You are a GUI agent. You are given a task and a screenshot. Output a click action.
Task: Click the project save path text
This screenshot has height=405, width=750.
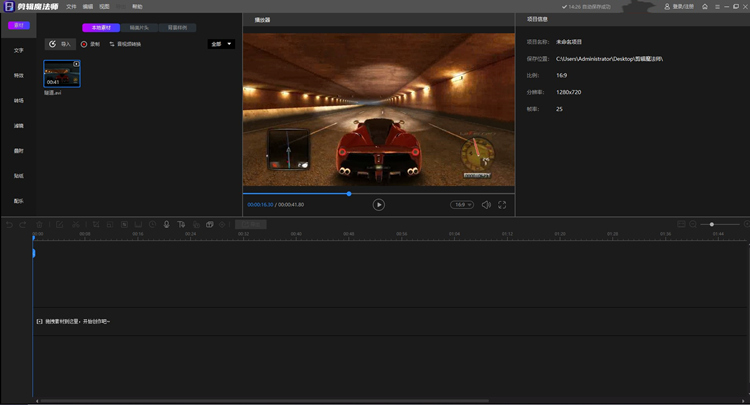[x=609, y=59]
